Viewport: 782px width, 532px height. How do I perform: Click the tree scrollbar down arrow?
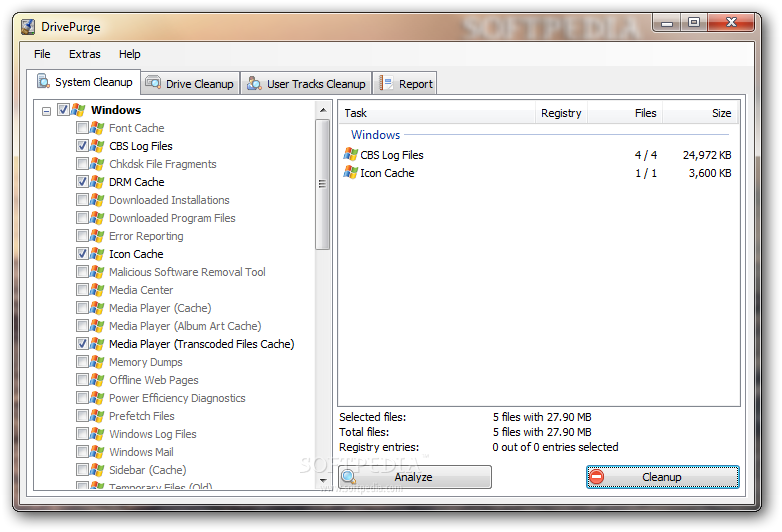[x=323, y=481]
